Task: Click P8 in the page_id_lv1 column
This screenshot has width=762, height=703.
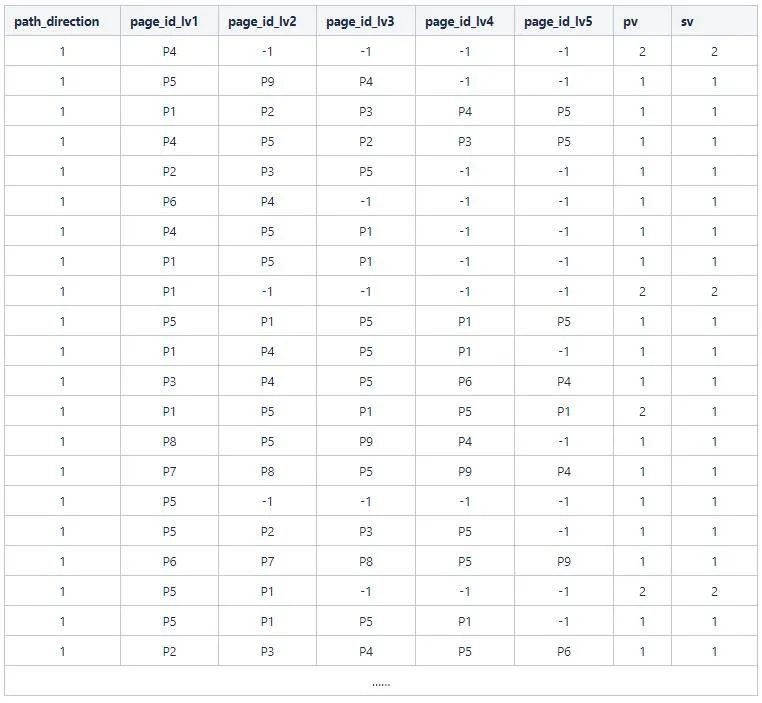Action: (169, 441)
